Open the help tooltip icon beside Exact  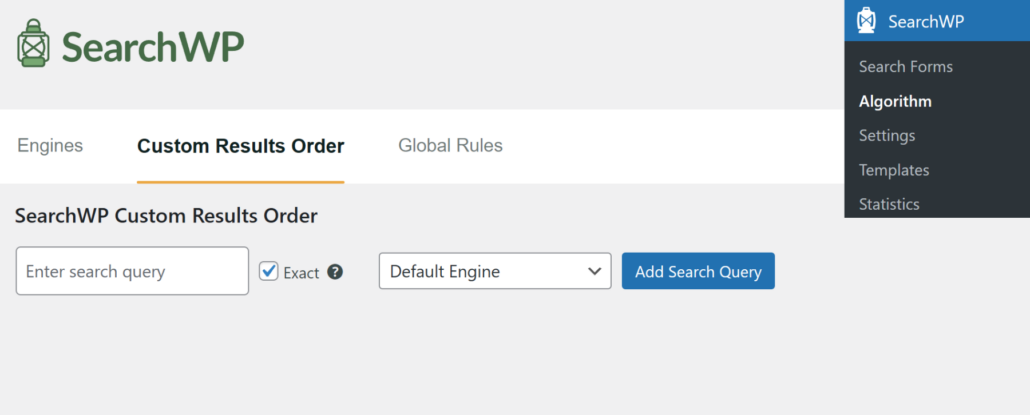click(x=335, y=272)
